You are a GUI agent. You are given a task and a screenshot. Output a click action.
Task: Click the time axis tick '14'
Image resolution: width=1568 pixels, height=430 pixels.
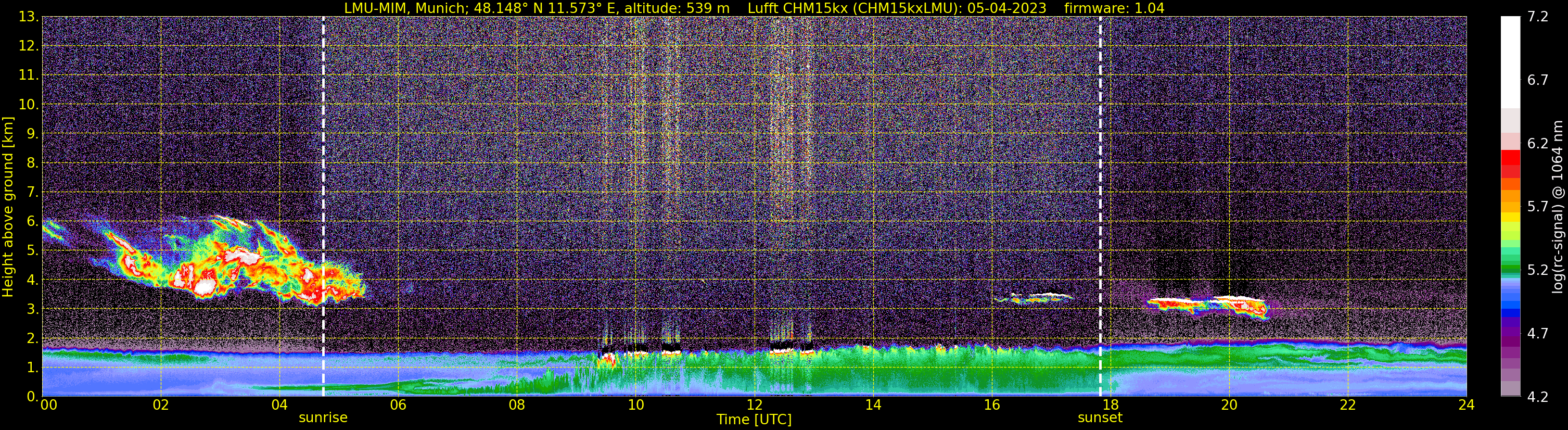point(873,405)
